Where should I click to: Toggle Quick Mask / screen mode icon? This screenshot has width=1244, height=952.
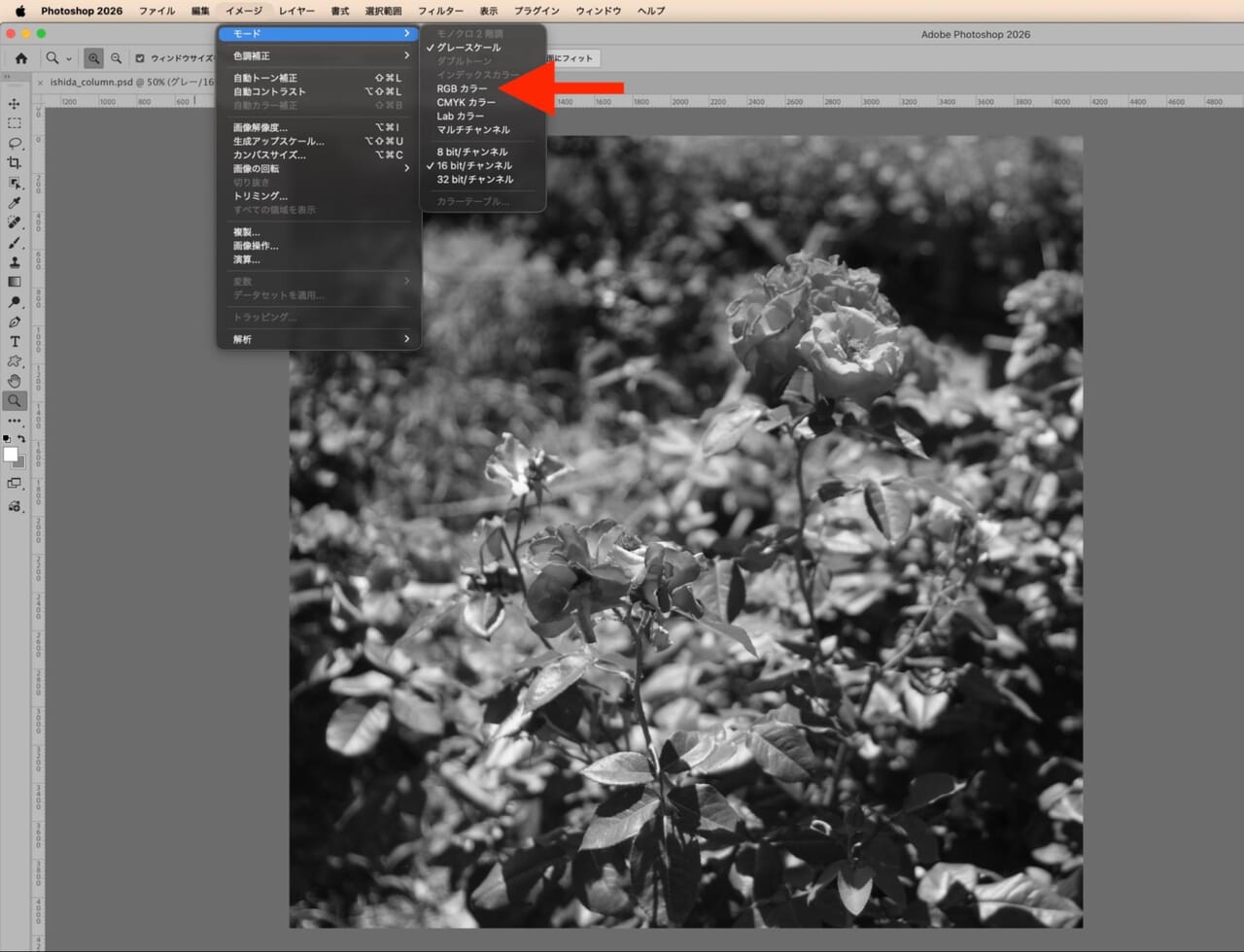[x=14, y=483]
